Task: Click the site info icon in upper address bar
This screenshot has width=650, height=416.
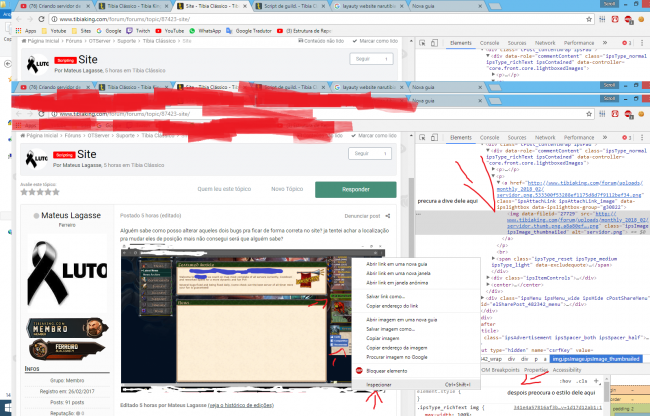Action: [x=54, y=19]
